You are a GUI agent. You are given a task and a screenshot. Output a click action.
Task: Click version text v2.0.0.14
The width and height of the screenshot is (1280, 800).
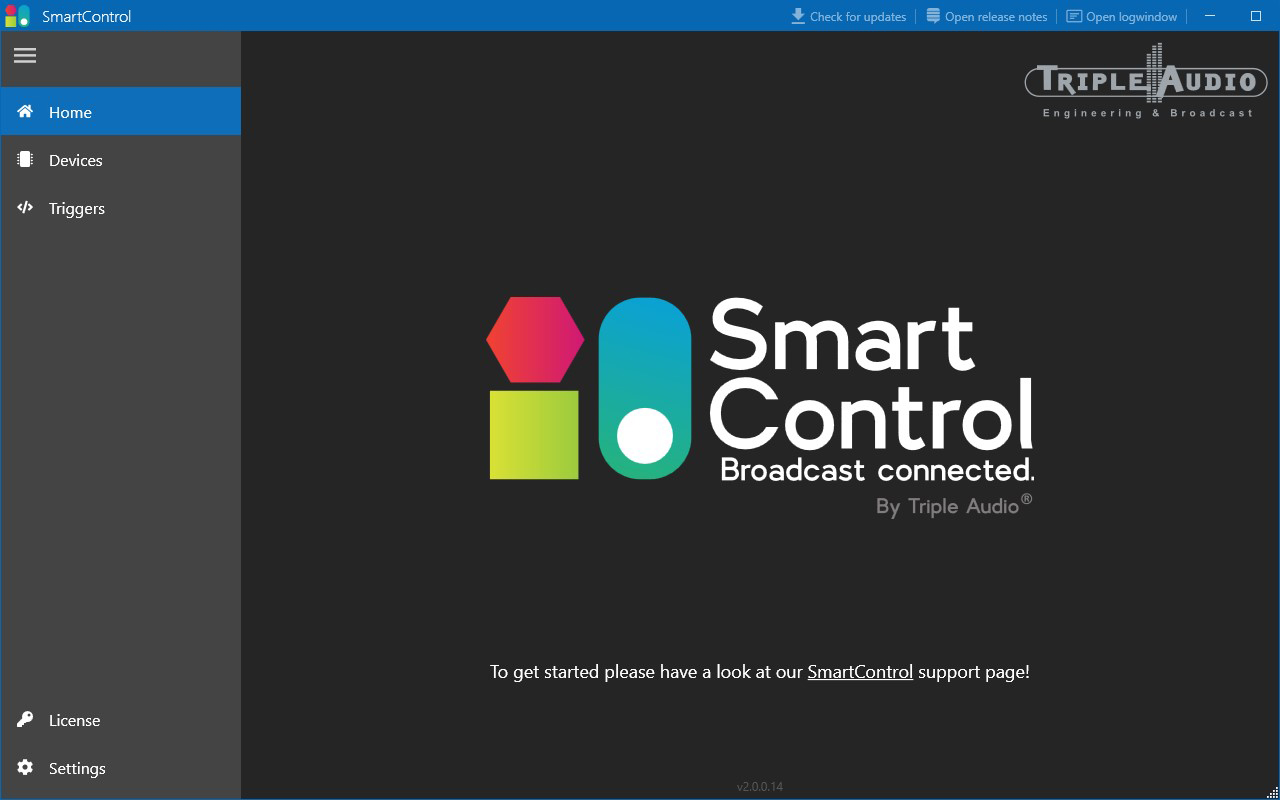tap(760, 787)
